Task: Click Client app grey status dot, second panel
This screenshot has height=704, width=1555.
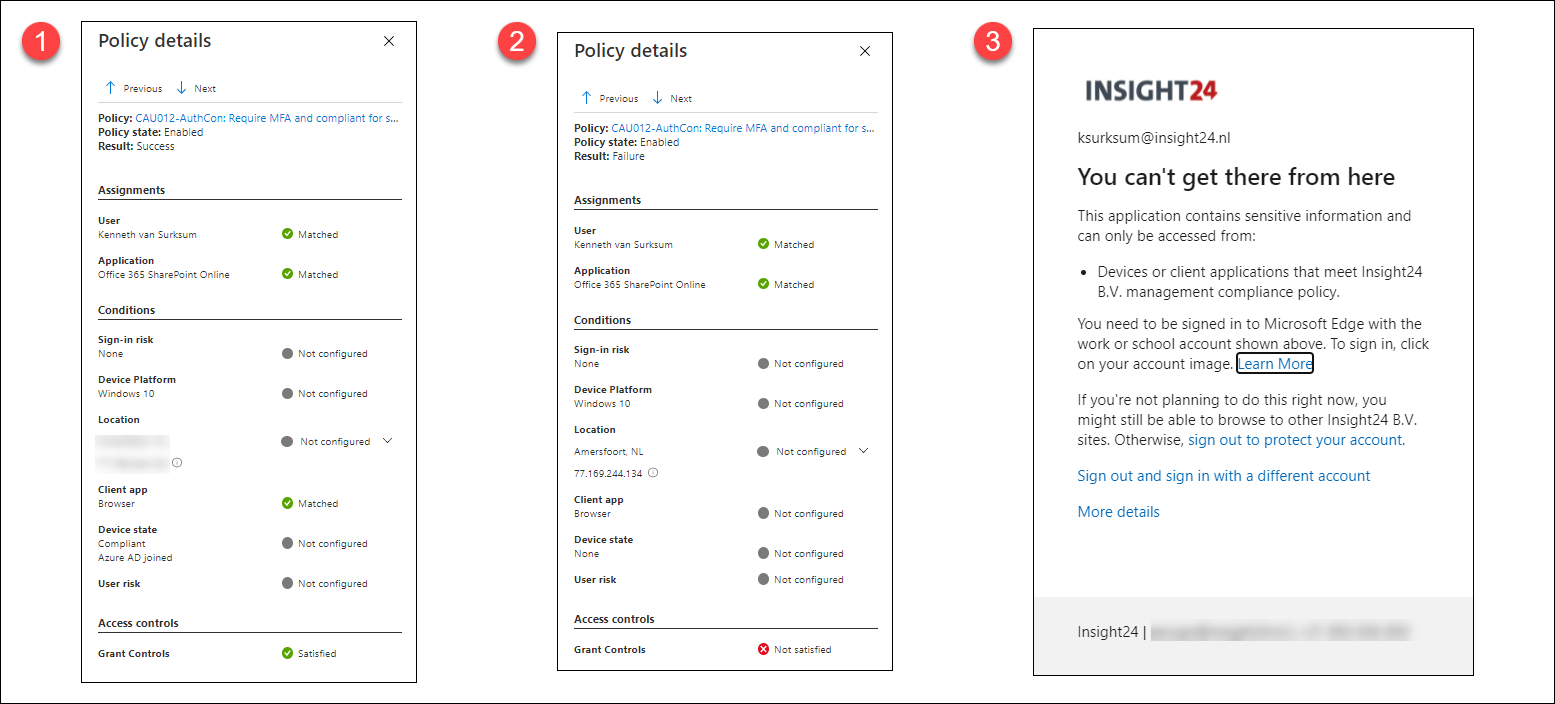Action: (763, 513)
